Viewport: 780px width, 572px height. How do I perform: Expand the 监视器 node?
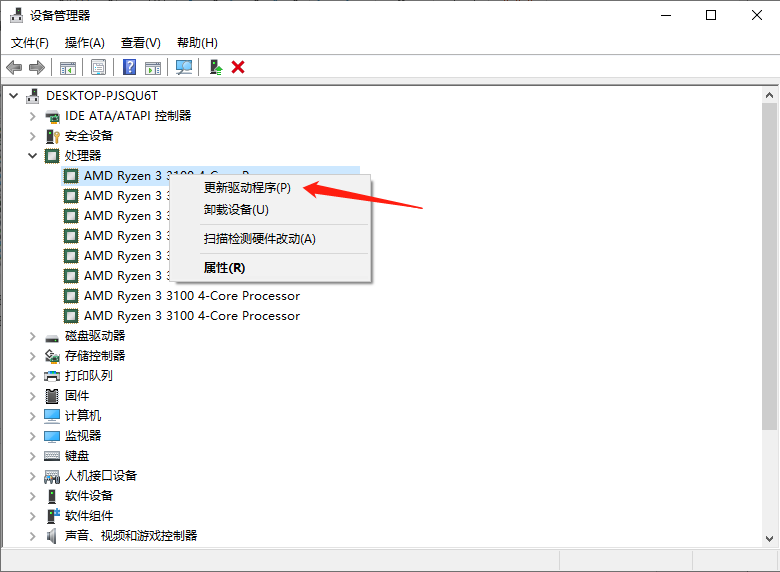coord(33,436)
